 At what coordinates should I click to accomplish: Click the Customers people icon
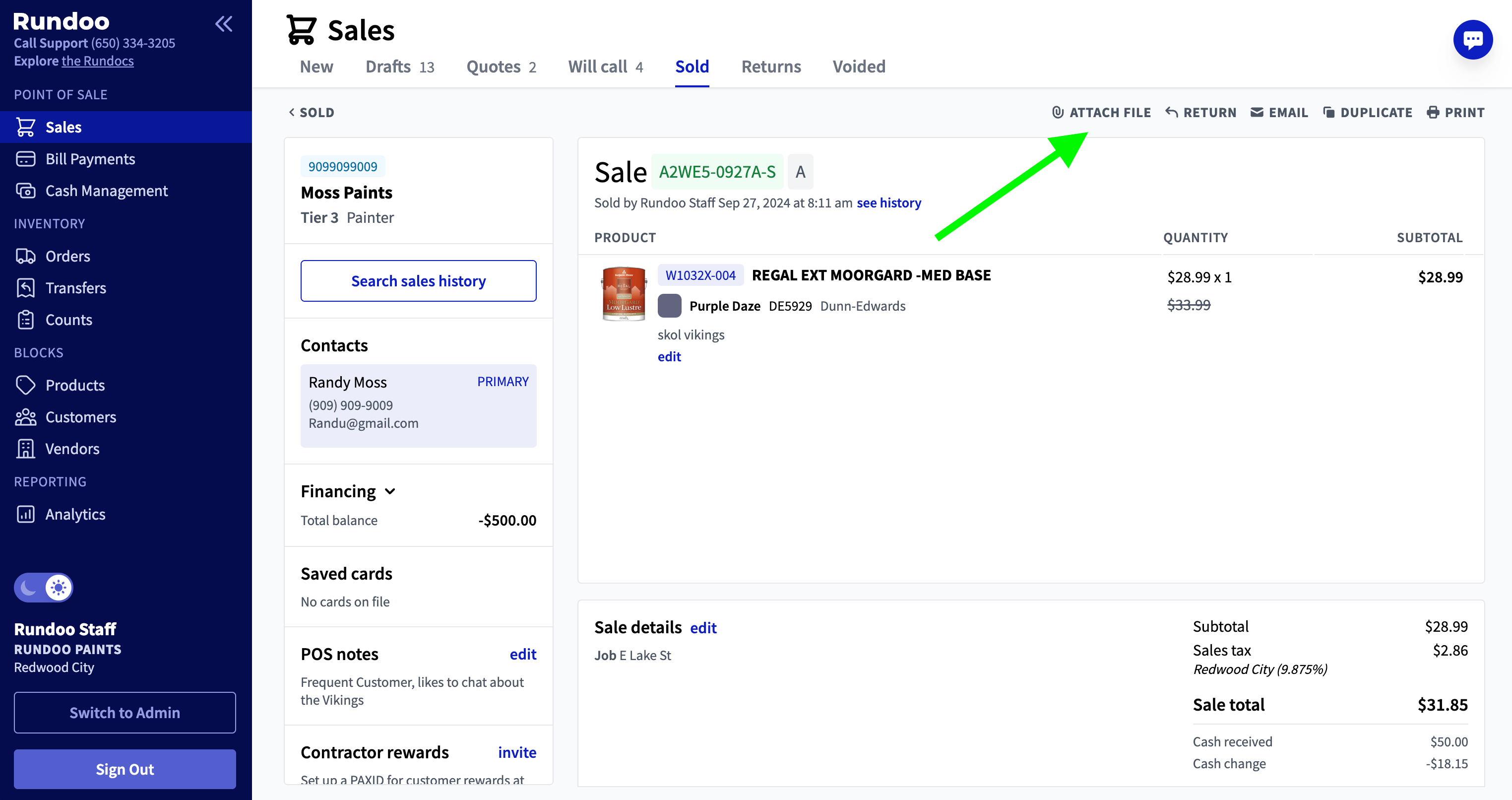(x=26, y=417)
